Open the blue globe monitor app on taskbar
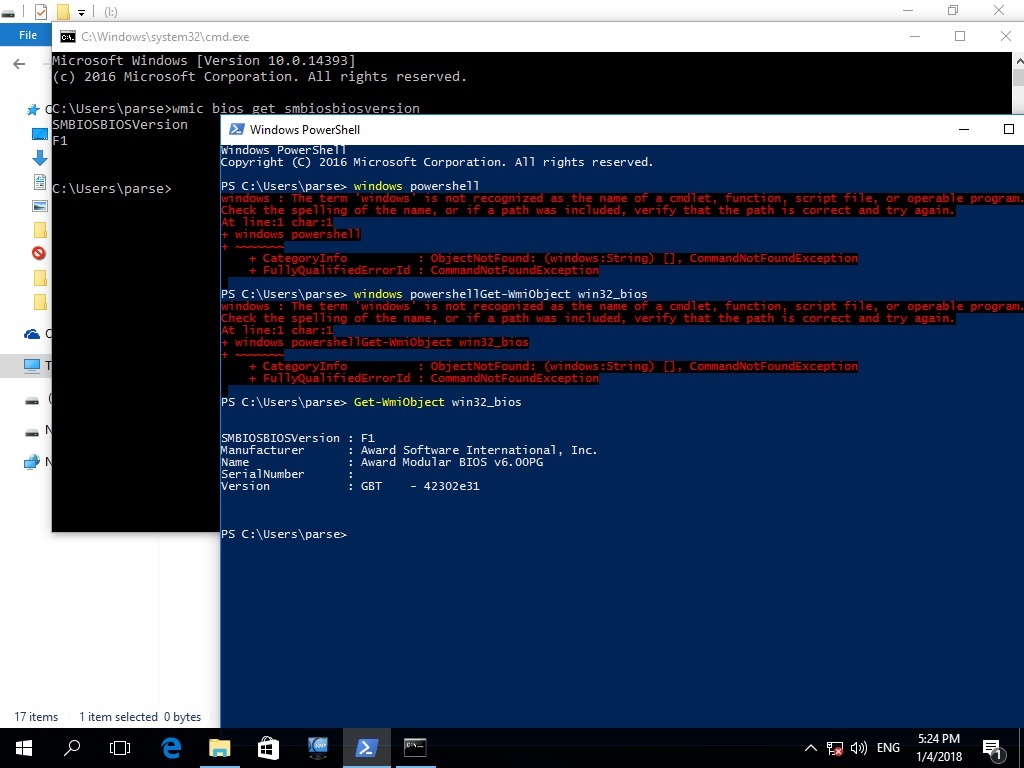Screen dimensions: 1024x768 pyautogui.click(x=317, y=748)
